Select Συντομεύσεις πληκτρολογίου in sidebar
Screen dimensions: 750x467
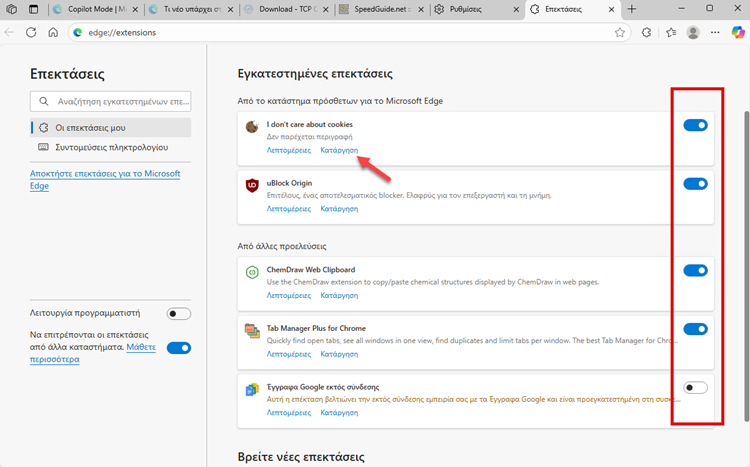(110, 147)
